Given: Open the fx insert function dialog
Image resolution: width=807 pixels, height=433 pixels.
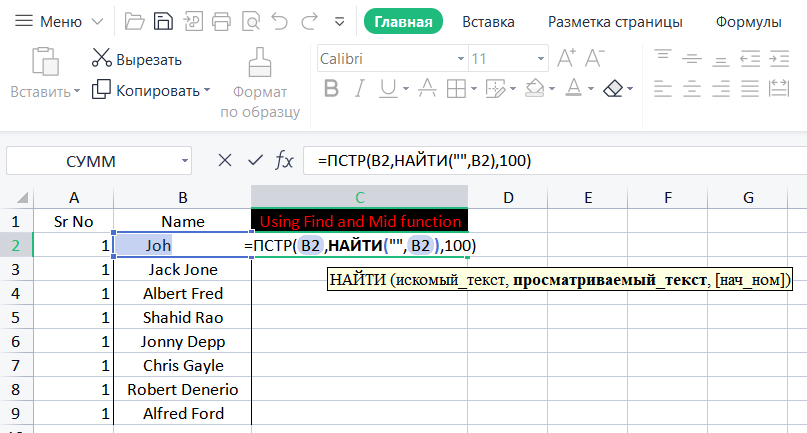Looking at the screenshot, I should tap(284, 161).
